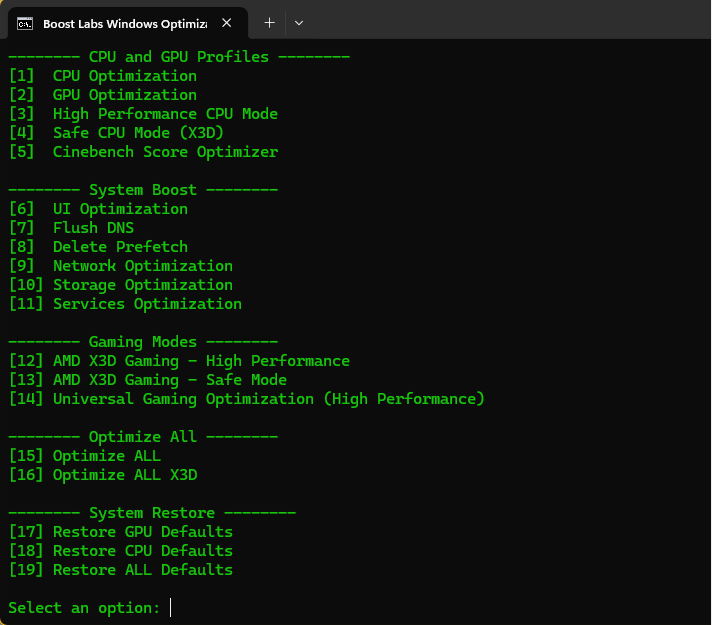Click the Network Optimization entry
The height and width of the screenshot is (625, 712).
tap(121, 266)
